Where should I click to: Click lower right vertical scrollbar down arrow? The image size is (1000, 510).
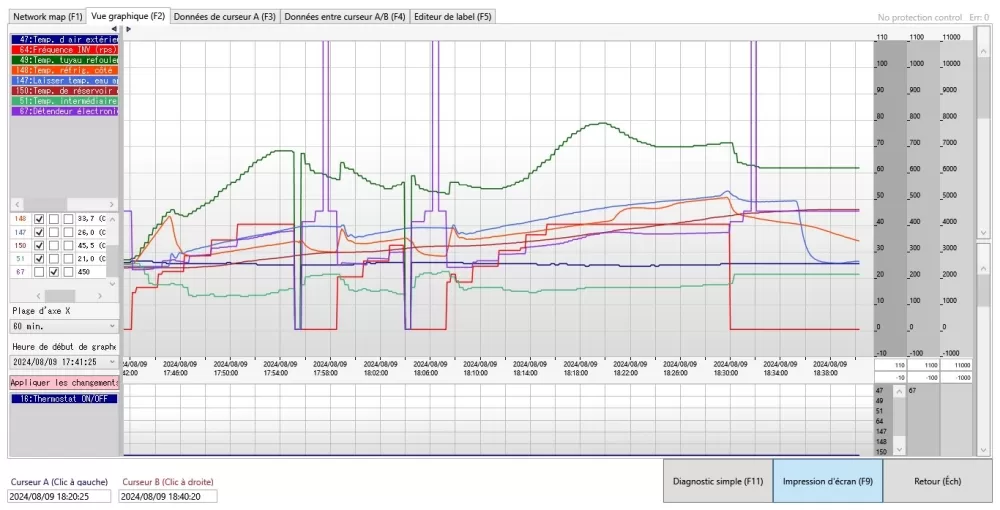(x=983, y=450)
